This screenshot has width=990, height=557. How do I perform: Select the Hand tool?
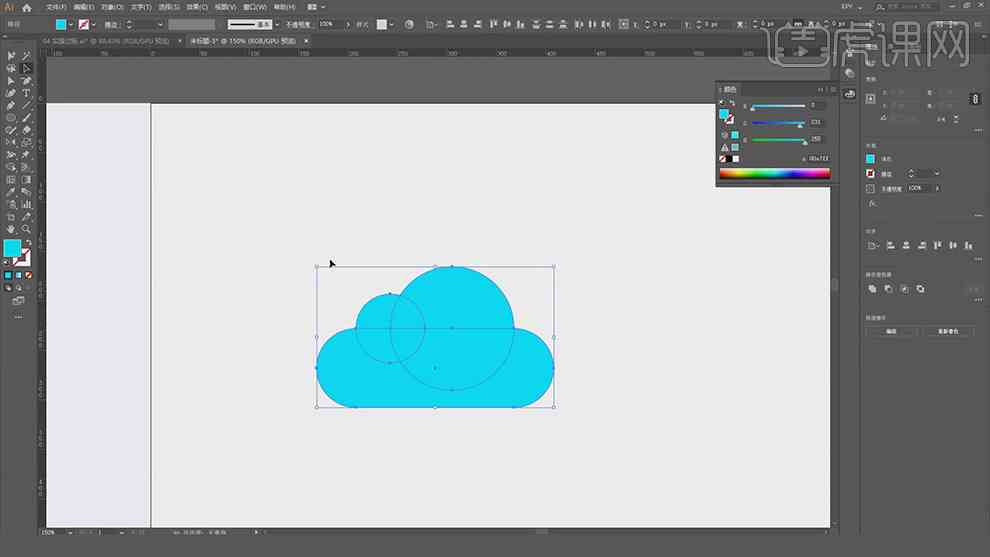(x=11, y=229)
